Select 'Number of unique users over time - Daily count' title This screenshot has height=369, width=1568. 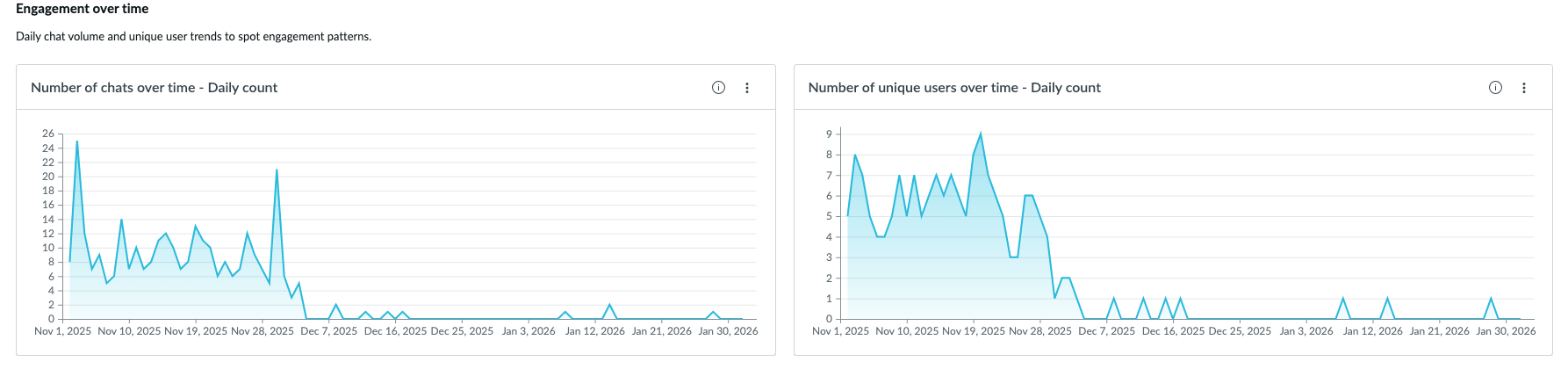(x=954, y=88)
